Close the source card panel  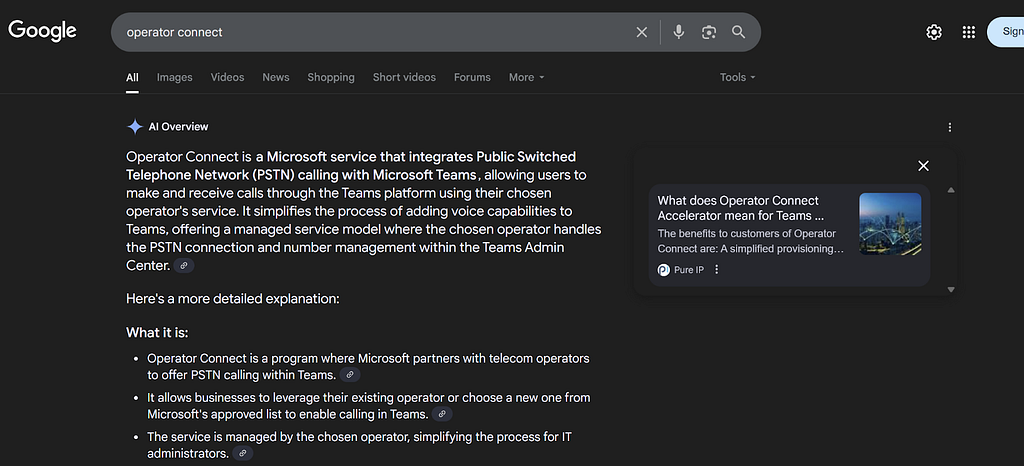point(923,166)
